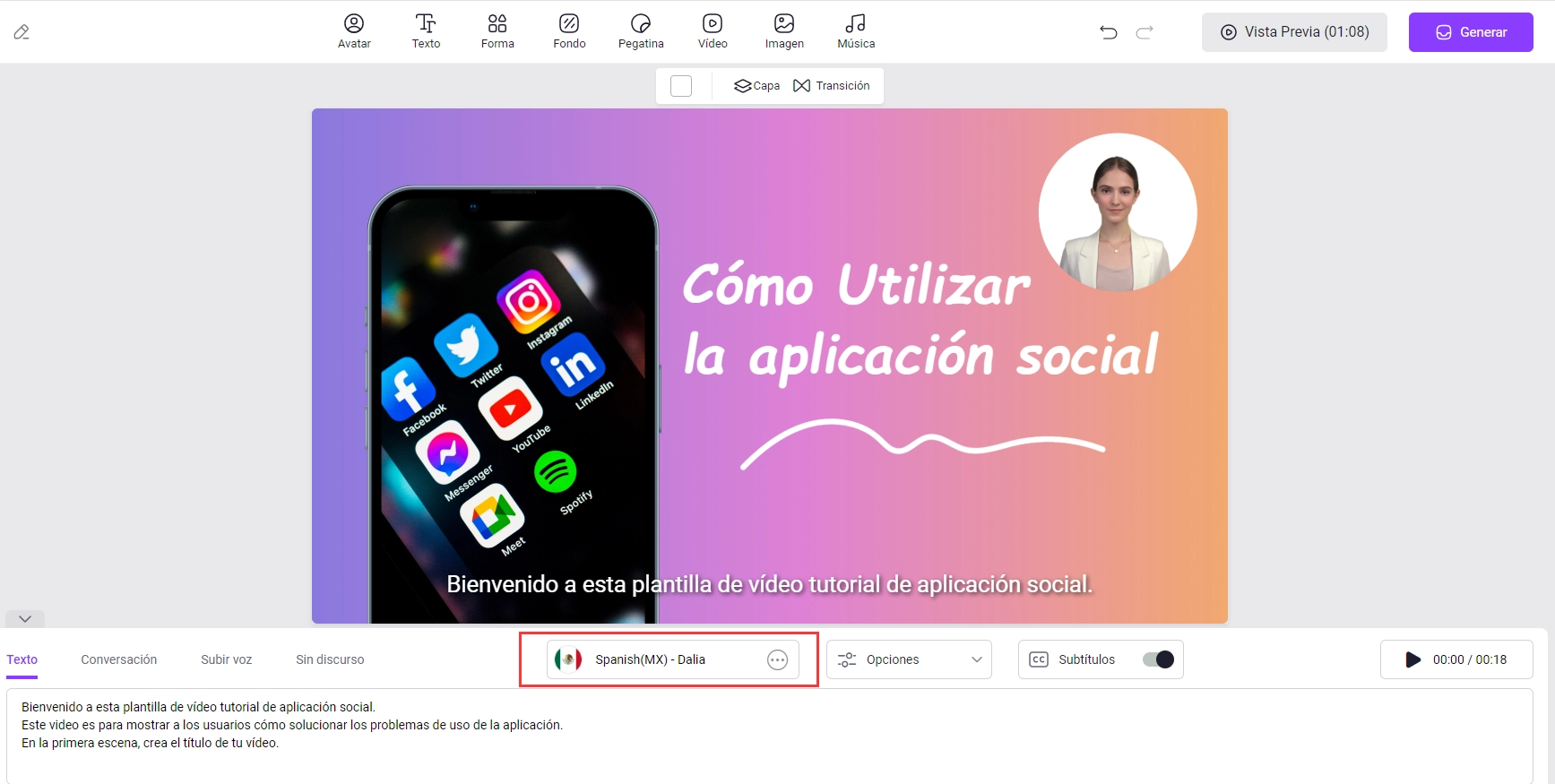Open the Forma shapes tool
Image resolution: width=1555 pixels, height=784 pixels.
coord(497,31)
